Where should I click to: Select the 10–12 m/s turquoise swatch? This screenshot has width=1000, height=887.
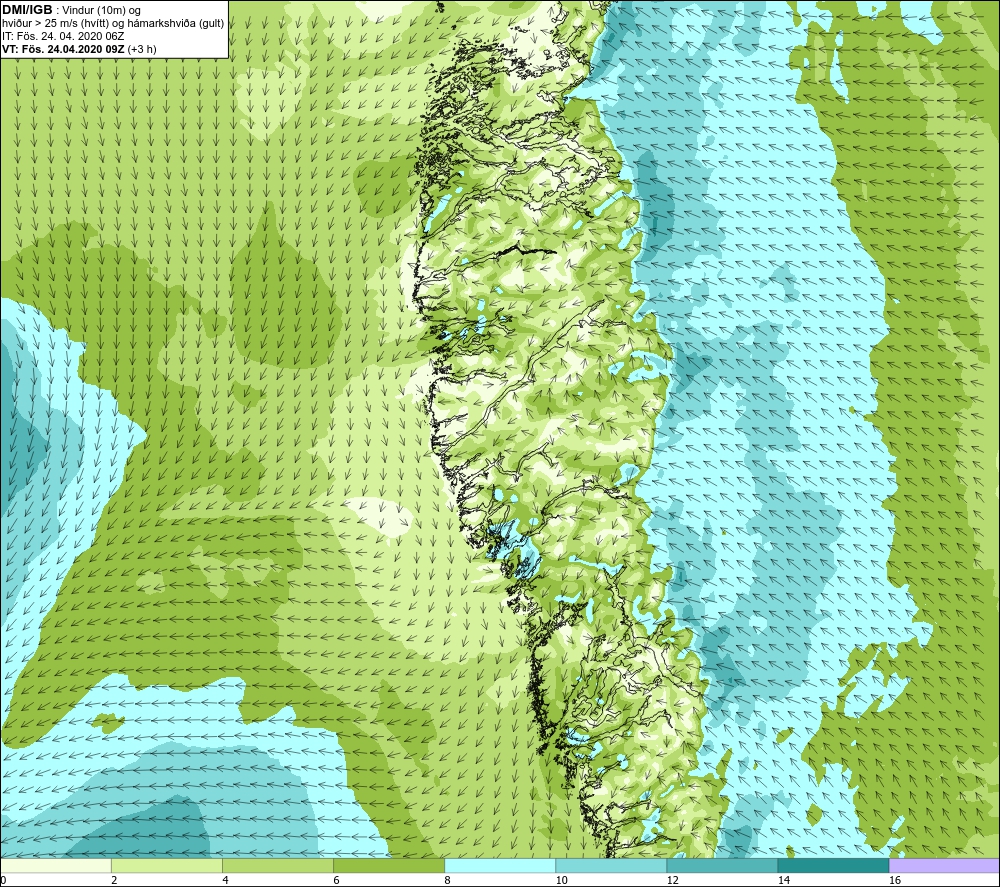(610, 865)
